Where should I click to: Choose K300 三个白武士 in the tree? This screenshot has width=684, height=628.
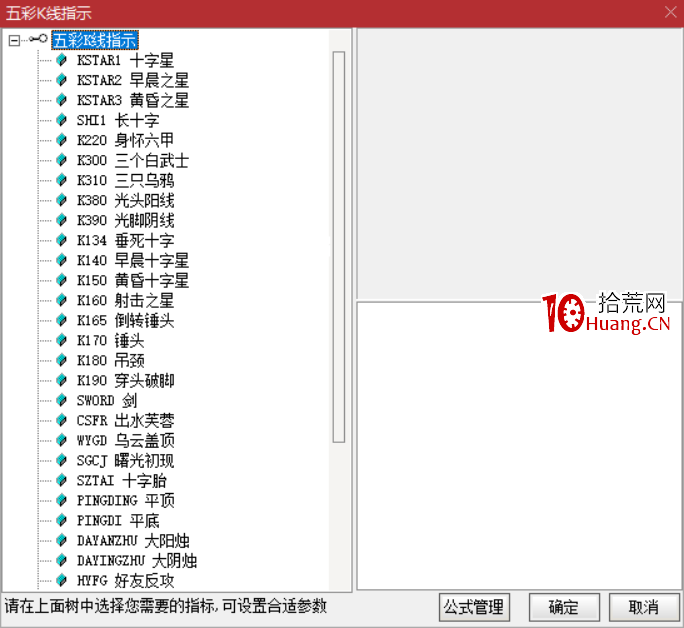coord(133,160)
